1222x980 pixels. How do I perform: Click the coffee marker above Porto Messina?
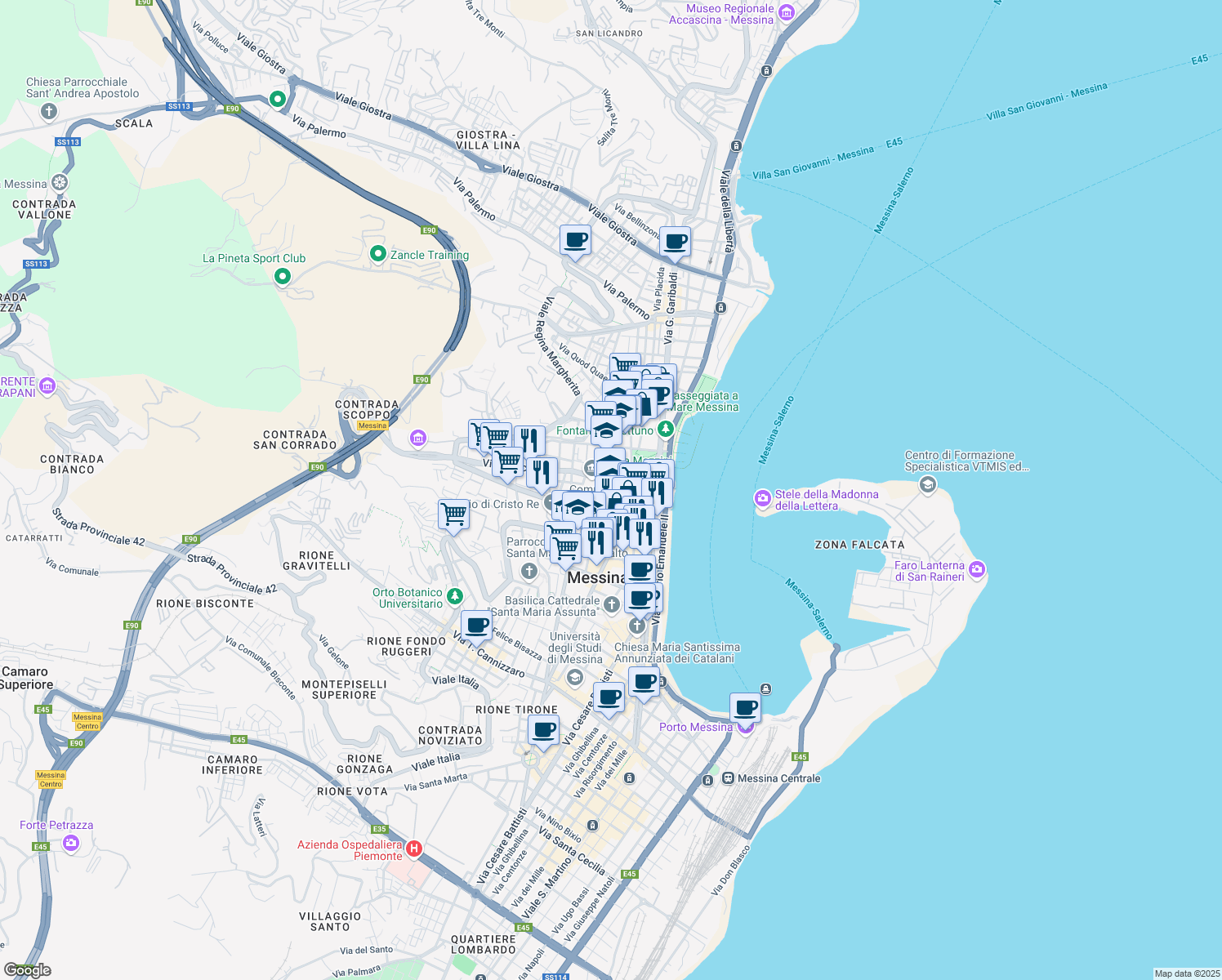click(745, 707)
